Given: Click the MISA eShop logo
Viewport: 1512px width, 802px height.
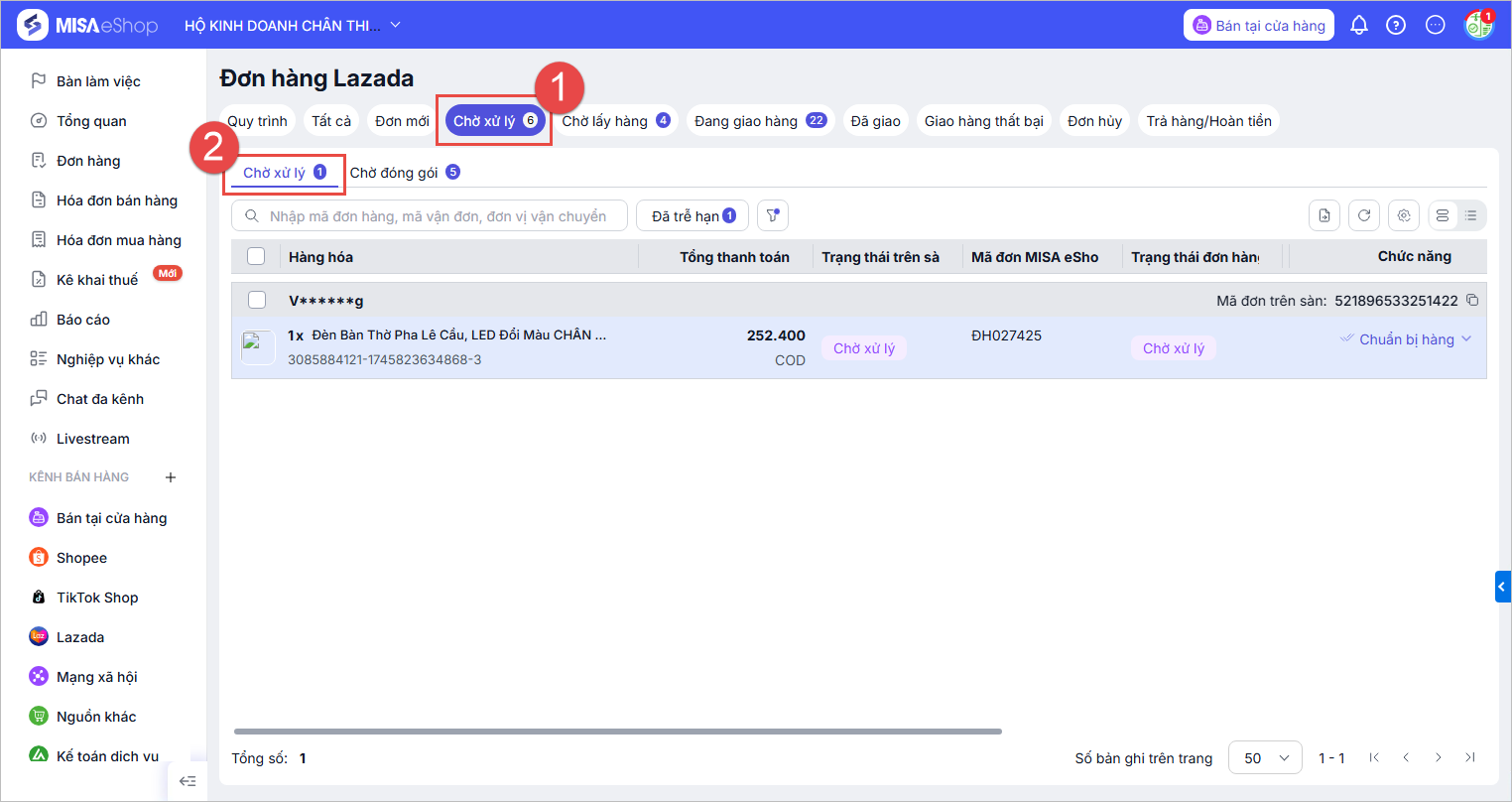Looking at the screenshot, I should [x=88, y=26].
